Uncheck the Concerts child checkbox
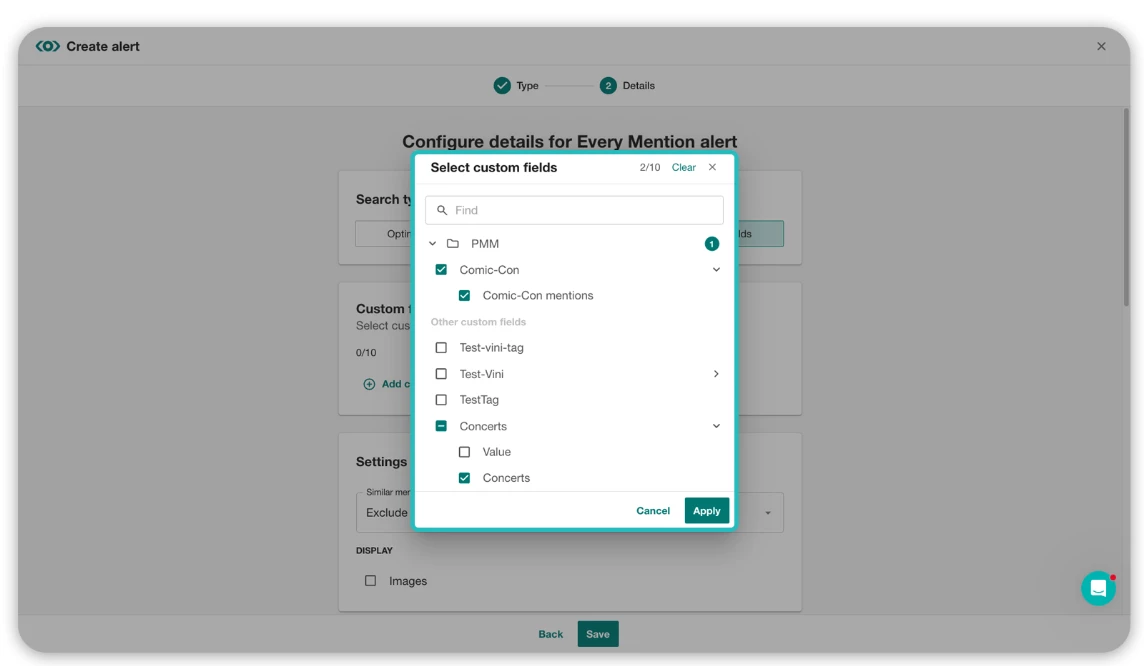The image size is (1144, 666). [464, 478]
